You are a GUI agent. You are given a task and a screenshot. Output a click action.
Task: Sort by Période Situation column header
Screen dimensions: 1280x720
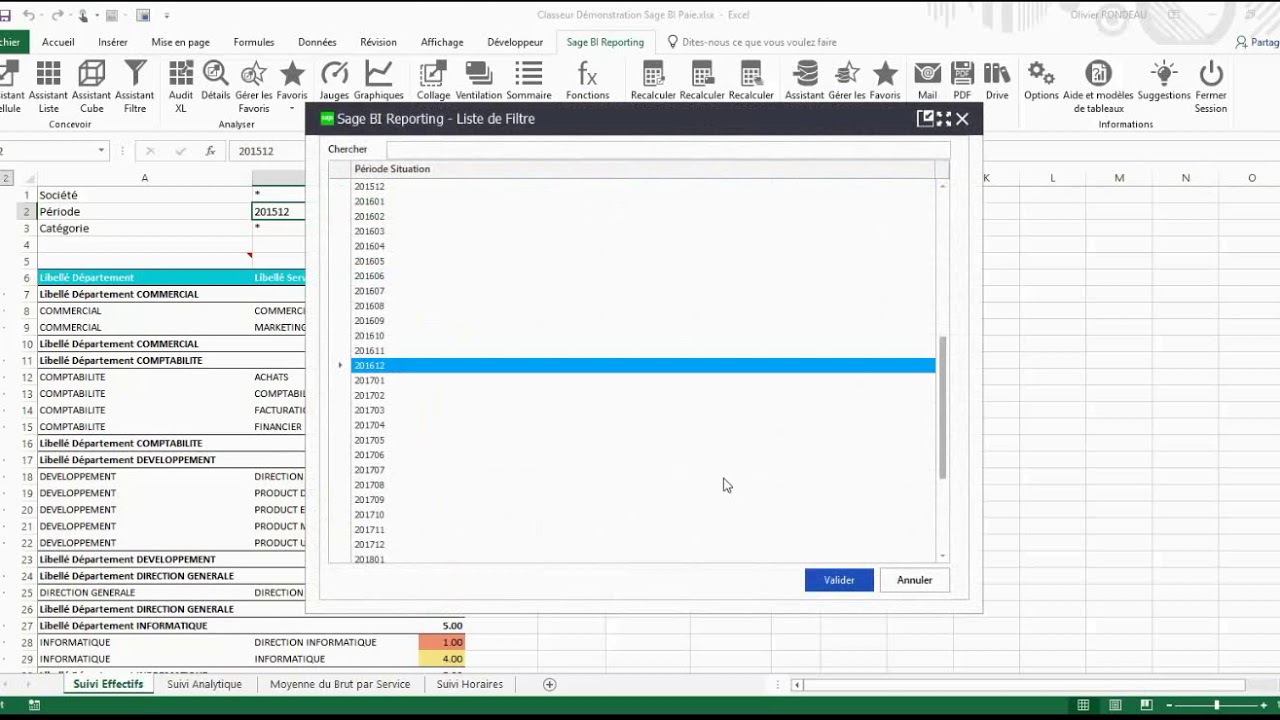click(643, 169)
